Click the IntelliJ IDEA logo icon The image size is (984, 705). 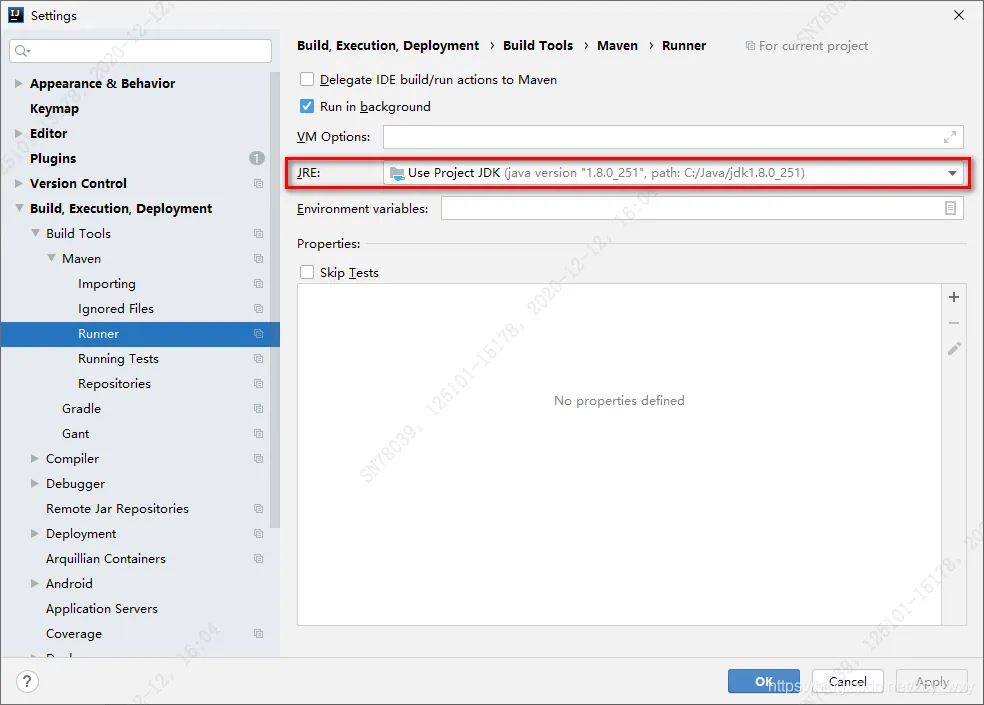point(16,15)
